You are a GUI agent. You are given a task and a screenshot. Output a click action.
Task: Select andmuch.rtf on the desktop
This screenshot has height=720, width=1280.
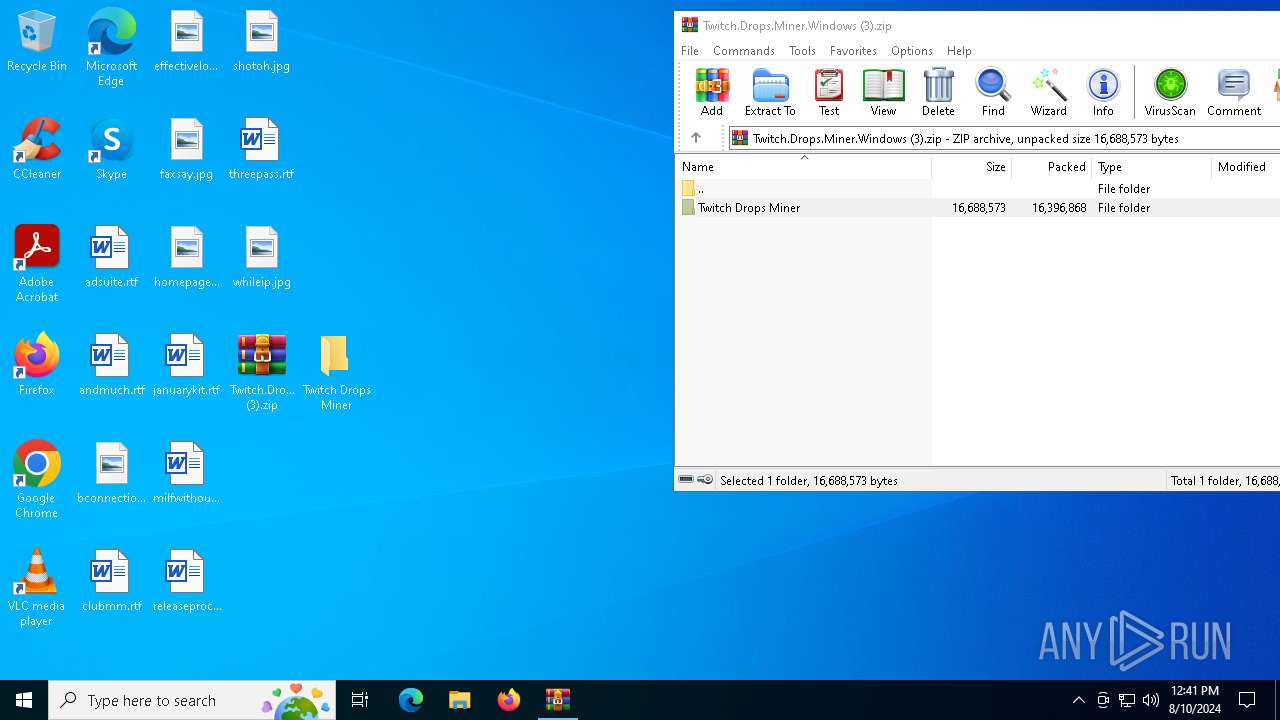111,365
